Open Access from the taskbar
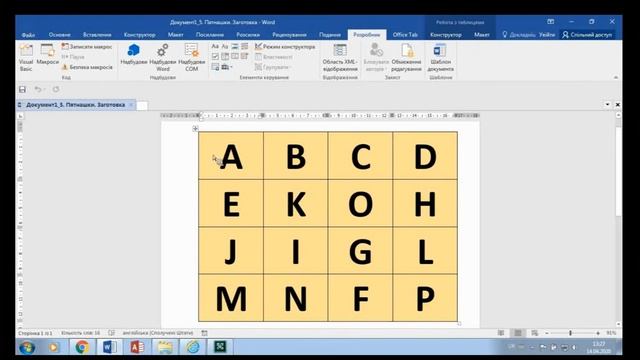Image resolution: width=640 pixels, height=360 pixels. [137, 347]
